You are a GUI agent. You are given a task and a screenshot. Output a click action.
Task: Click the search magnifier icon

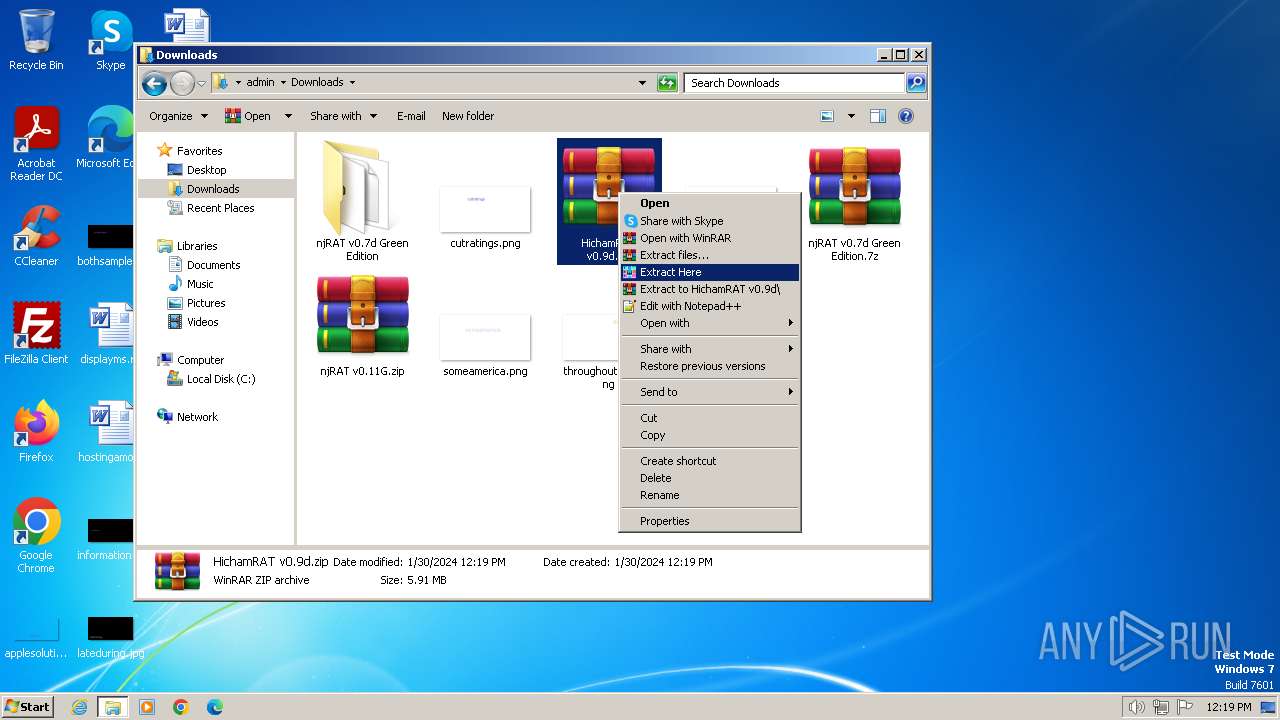pyautogui.click(x=915, y=83)
